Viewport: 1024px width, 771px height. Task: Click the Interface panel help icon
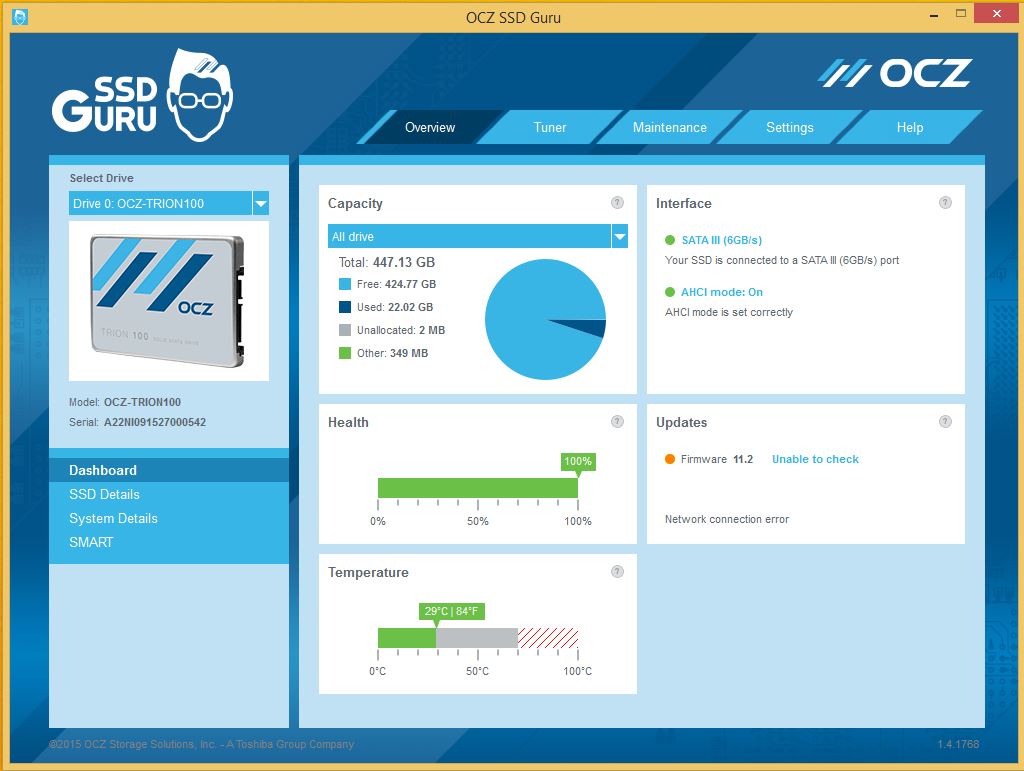click(x=945, y=202)
